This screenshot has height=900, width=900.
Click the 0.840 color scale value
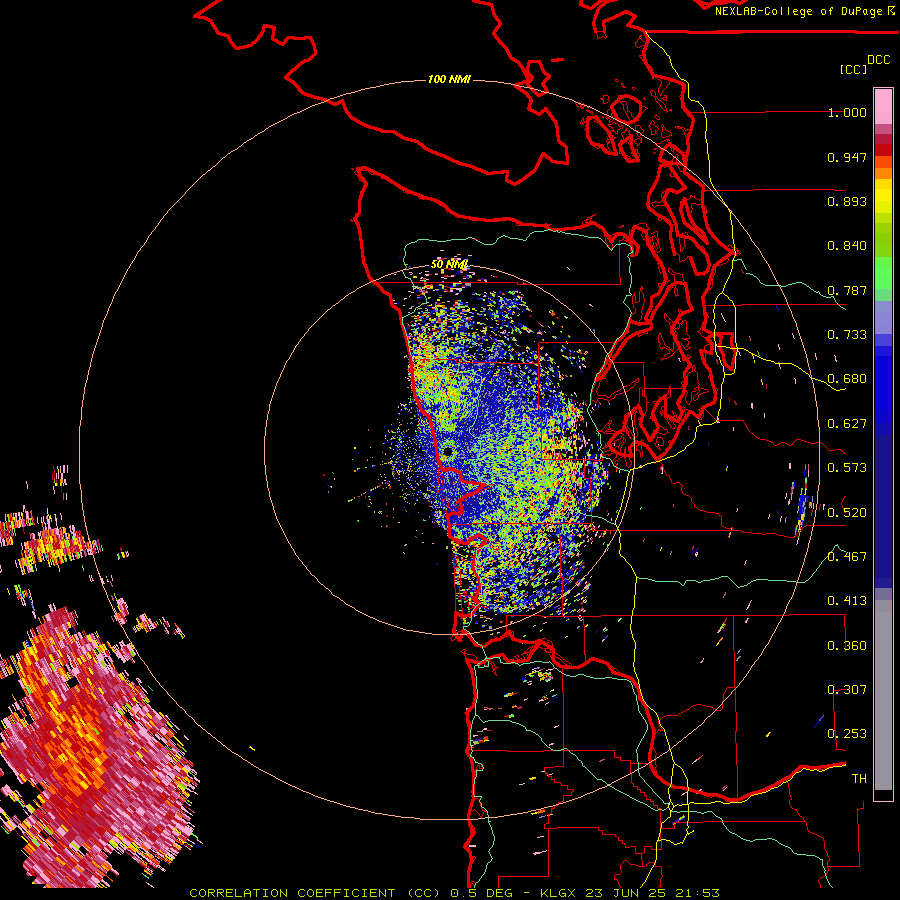[x=847, y=246]
